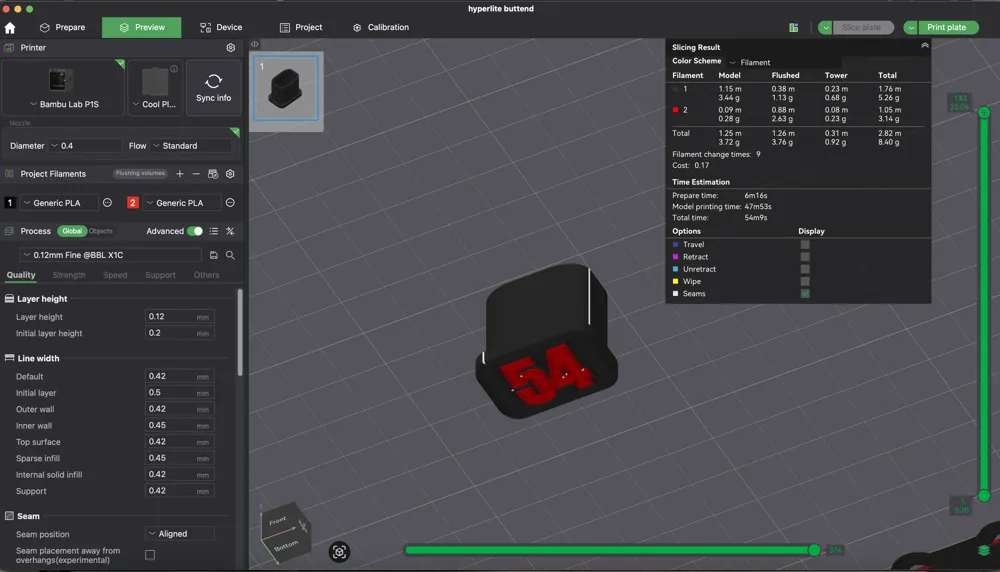
Task: Switch to Calibration tab
Action: pos(381,27)
